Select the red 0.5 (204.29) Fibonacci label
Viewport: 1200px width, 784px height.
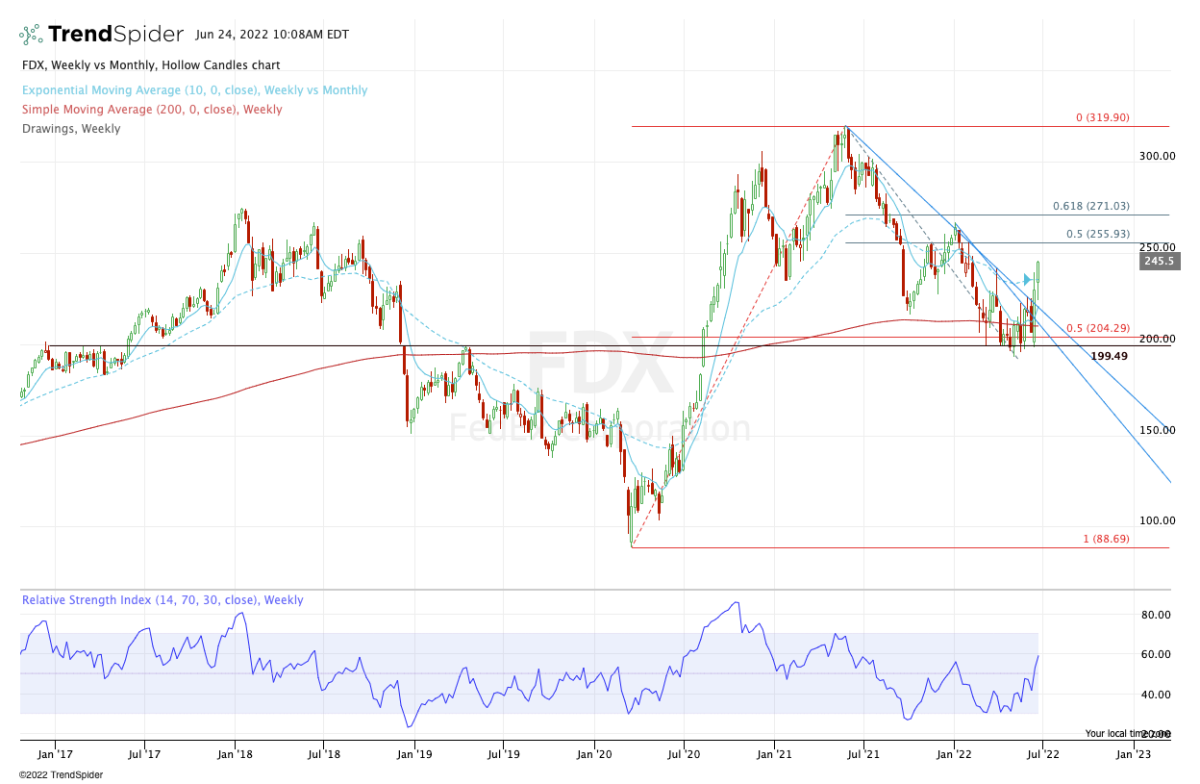tap(1098, 328)
